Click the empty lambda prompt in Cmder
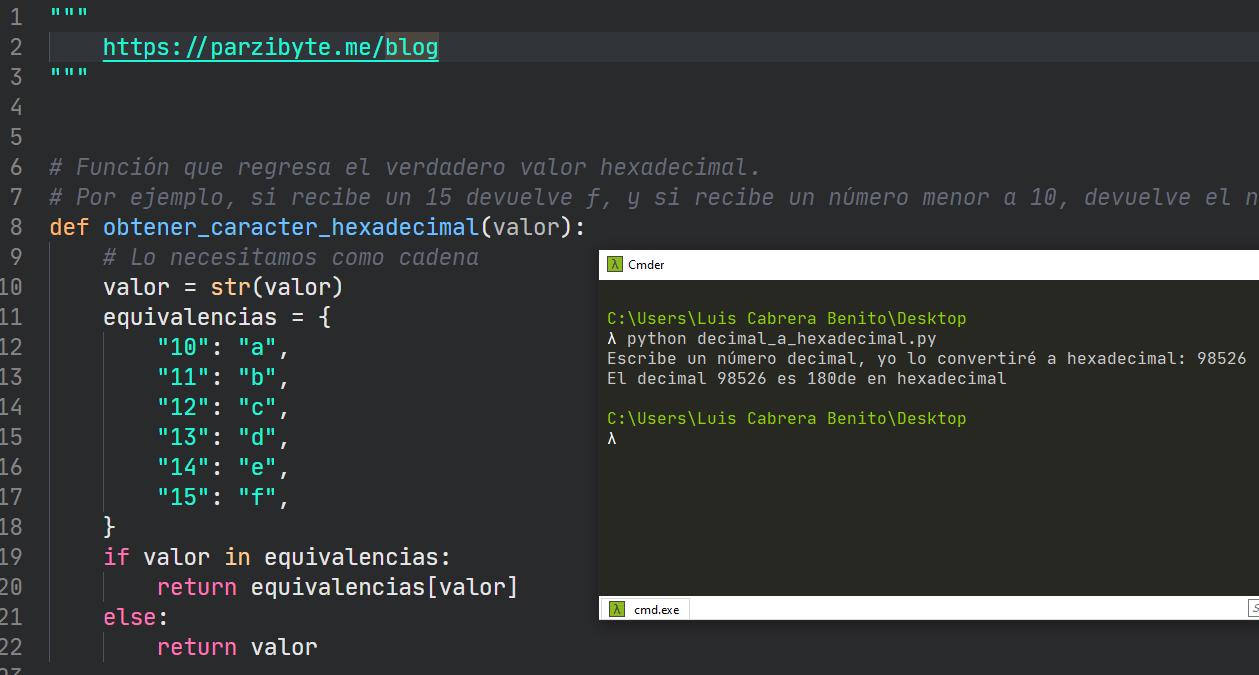 [612, 439]
